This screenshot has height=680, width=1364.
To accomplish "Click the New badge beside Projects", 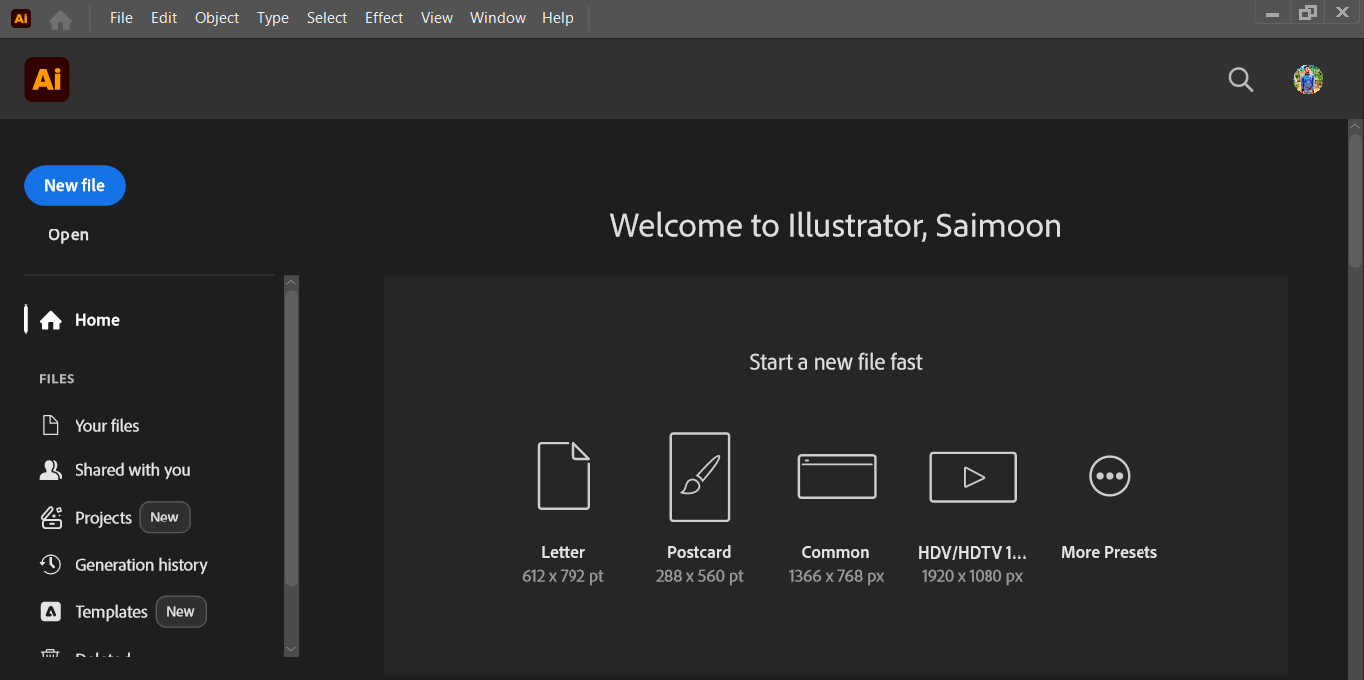I will [x=164, y=518].
